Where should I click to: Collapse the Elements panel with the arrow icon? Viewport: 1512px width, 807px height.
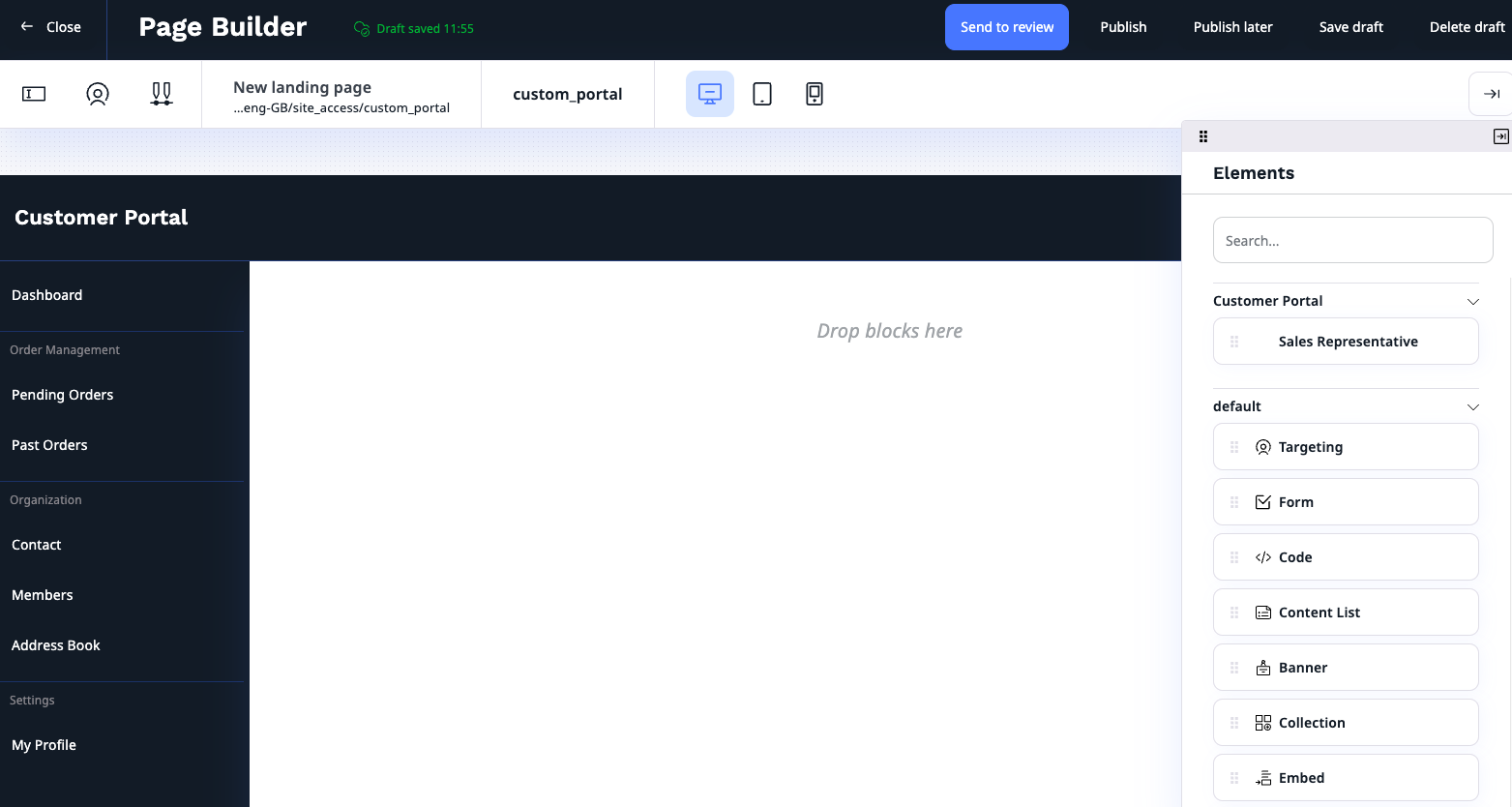coord(1500,135)
